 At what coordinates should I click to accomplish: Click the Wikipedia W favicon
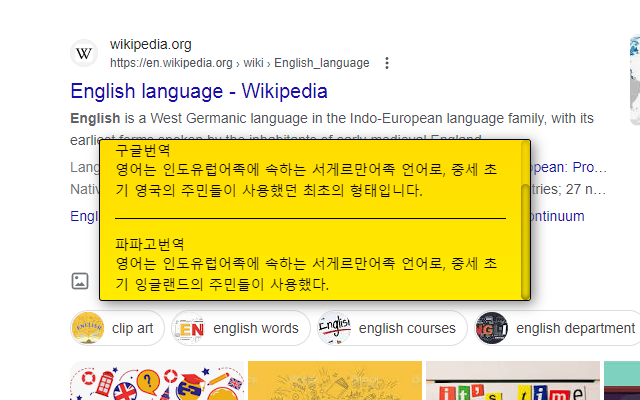pyautogui.click(x=84, y=53)
